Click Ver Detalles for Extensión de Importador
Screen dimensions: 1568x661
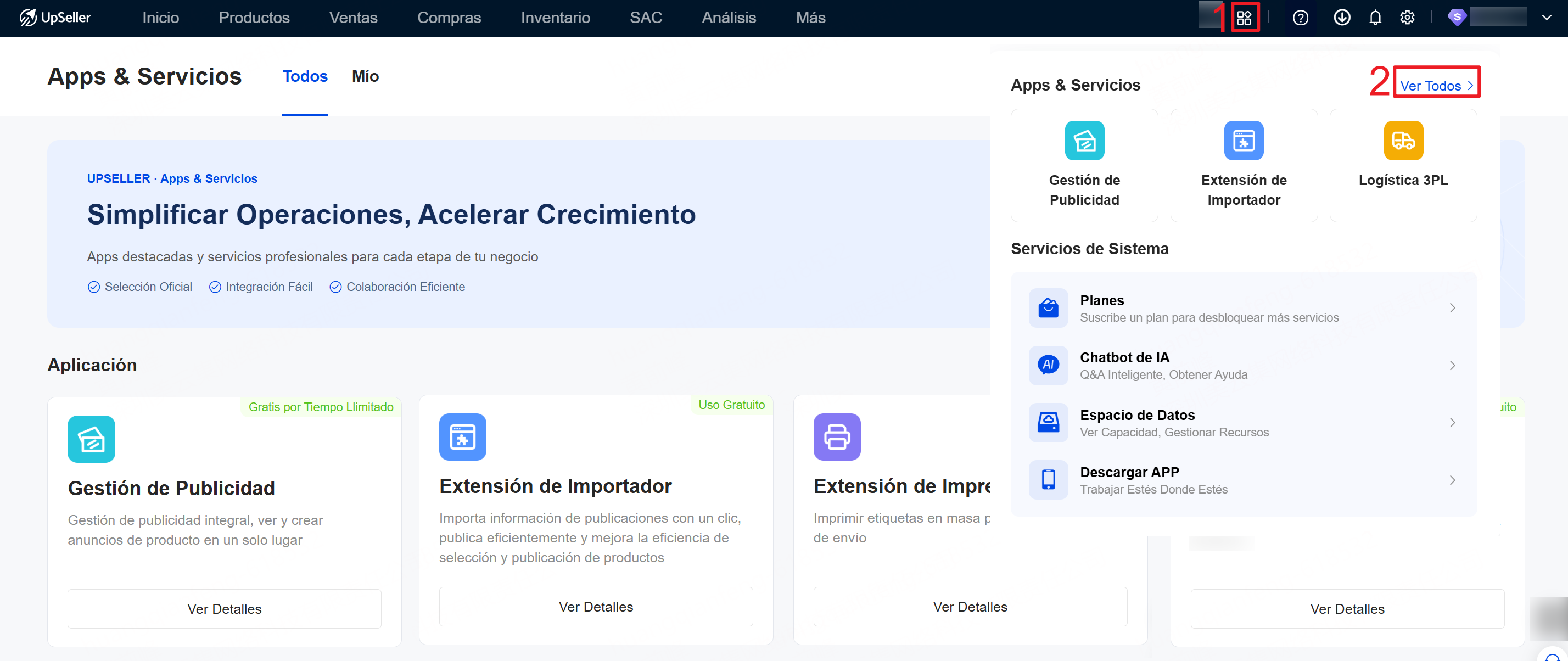pos(596,607)
